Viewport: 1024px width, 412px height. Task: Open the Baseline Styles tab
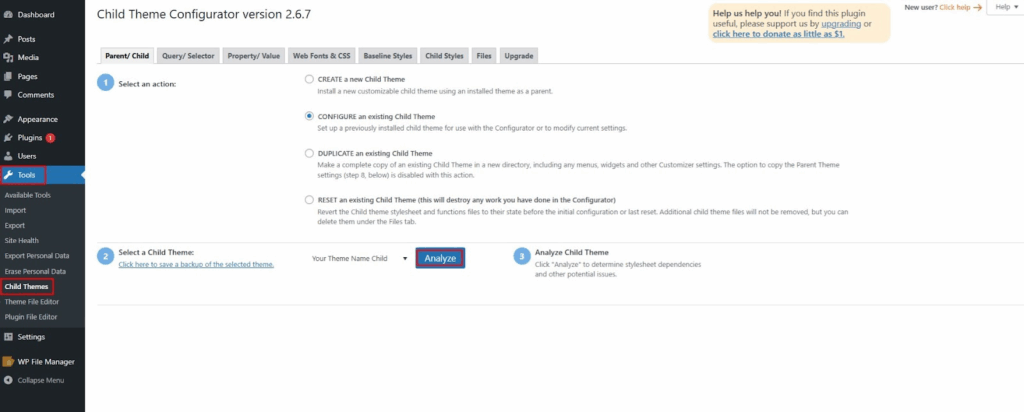(x=388, y=55)
